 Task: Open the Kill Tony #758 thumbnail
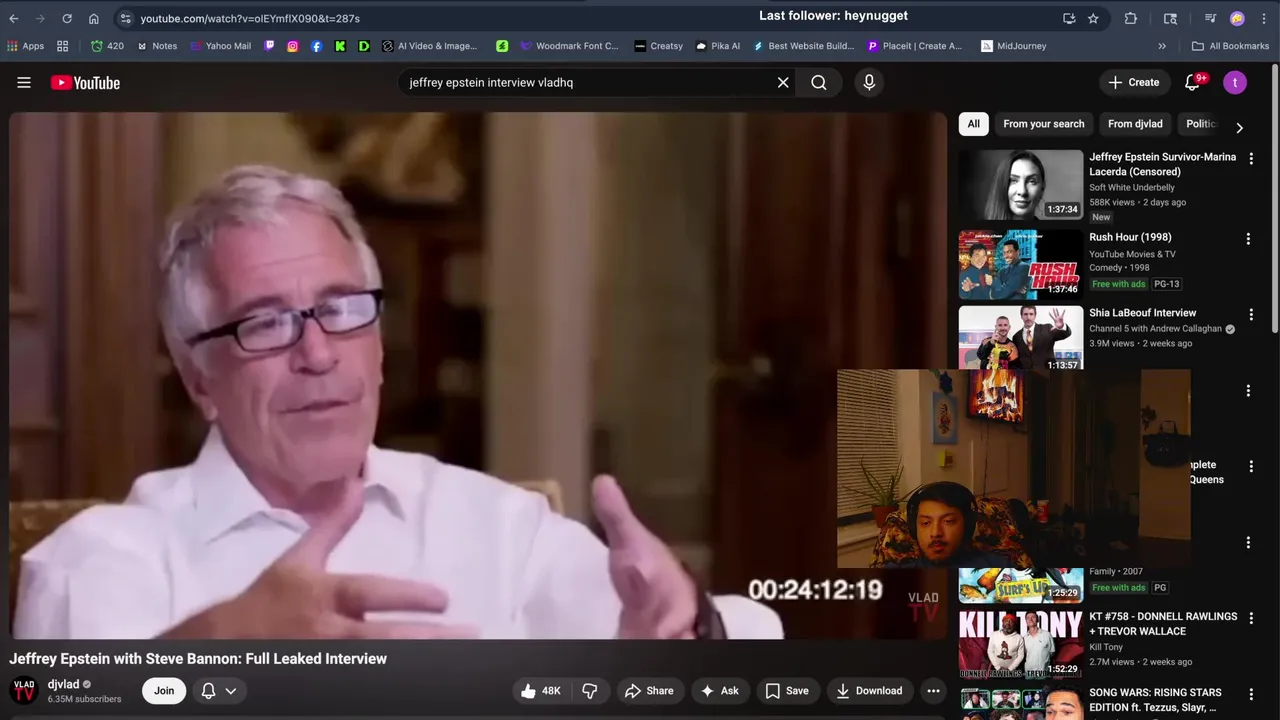pos(1021,644)
